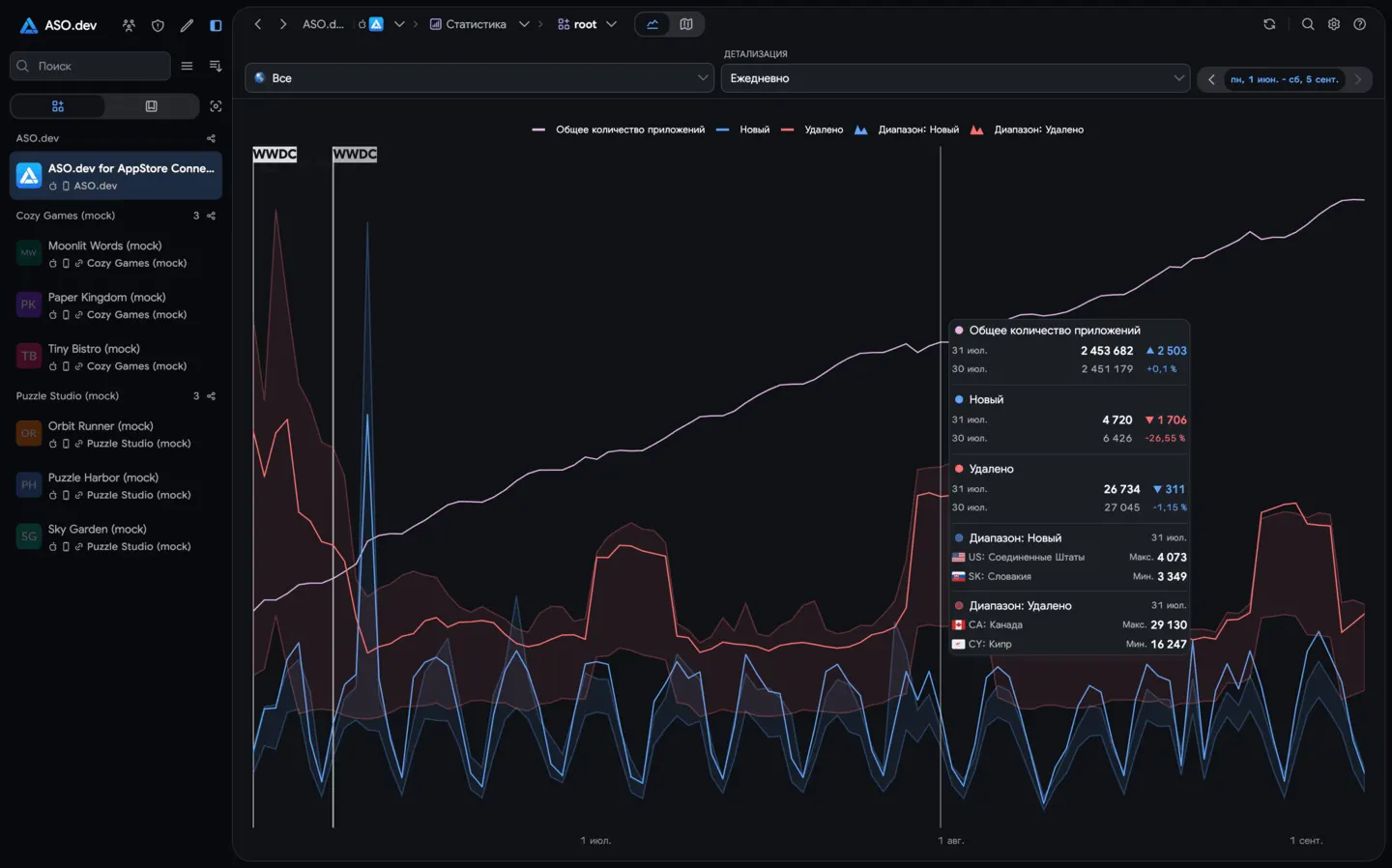Expand the app selector chevron in breadcrumb

coord(399,24)
